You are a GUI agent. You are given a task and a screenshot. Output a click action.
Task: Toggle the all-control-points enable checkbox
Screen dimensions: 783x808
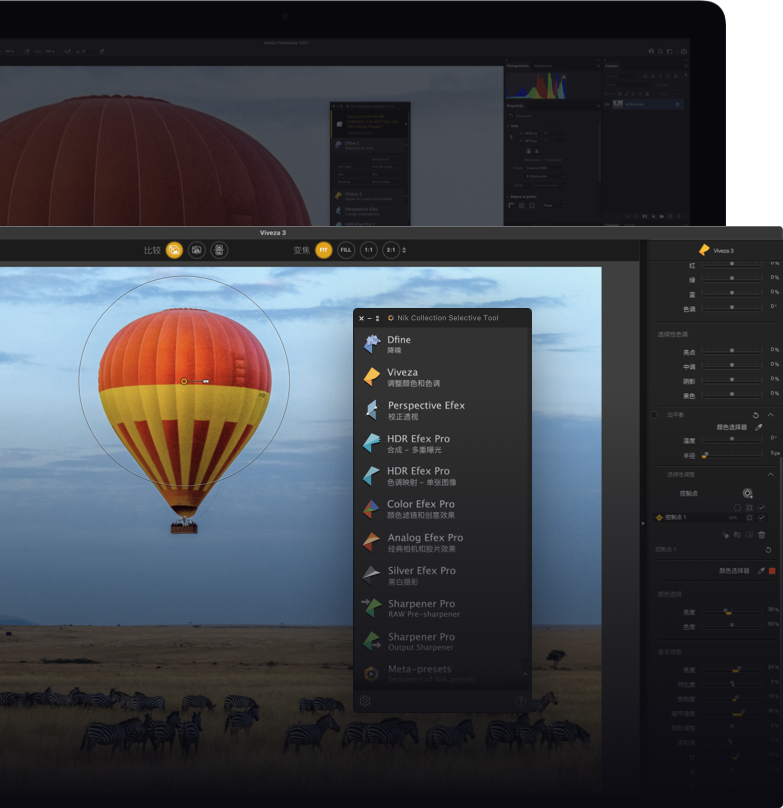coord(761,508)
